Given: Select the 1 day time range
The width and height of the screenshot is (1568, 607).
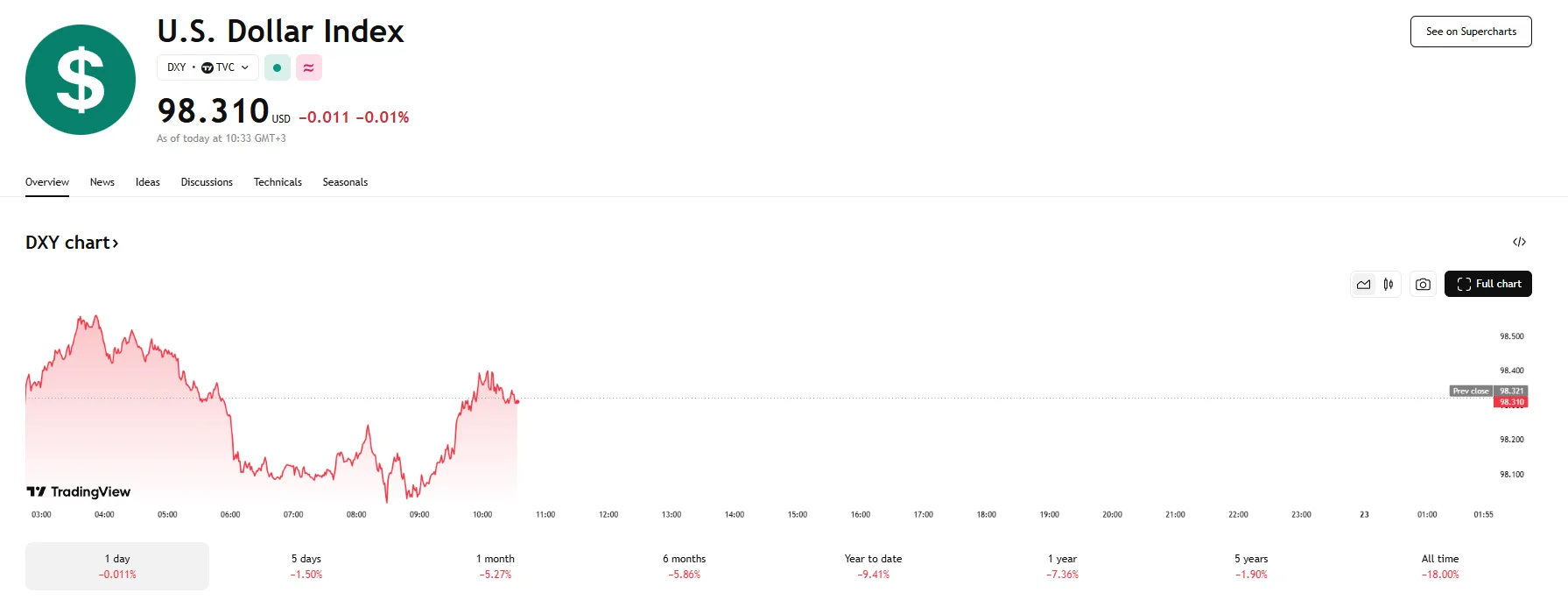Looking at the screenshot, I should (117, 566).
